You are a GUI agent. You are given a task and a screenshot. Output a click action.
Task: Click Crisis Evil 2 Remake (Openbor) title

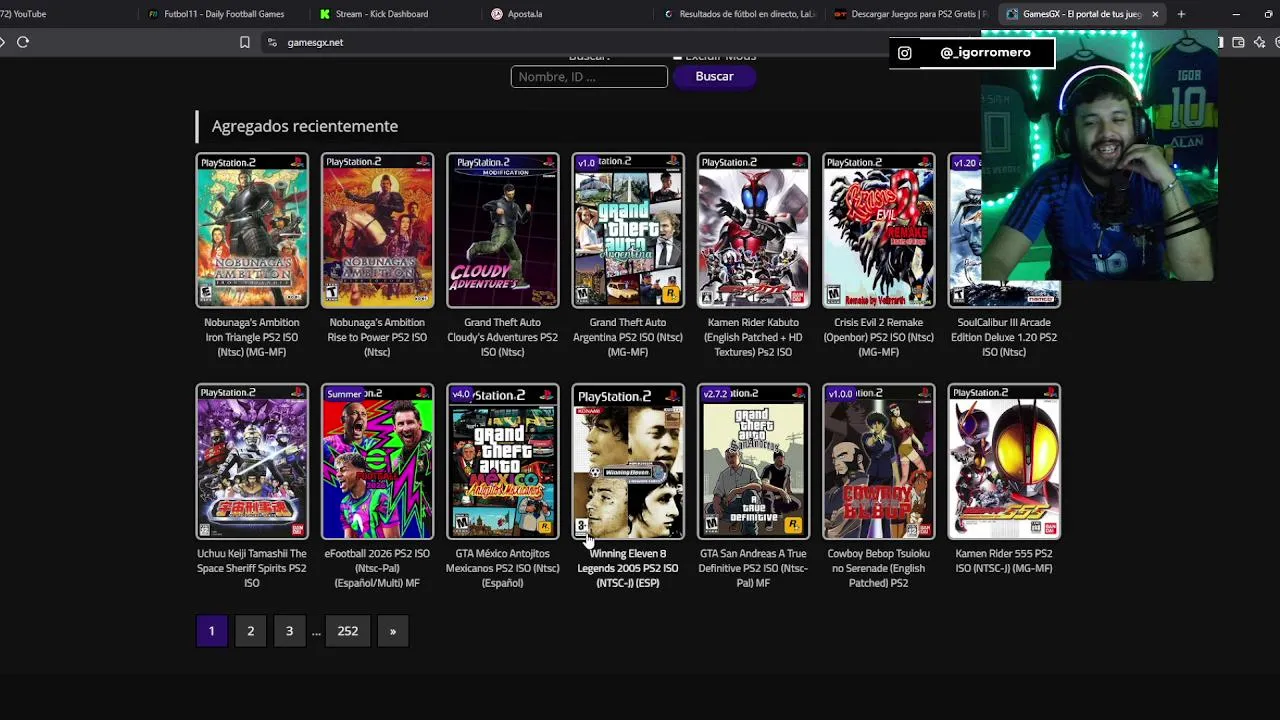tap(879, 337)
